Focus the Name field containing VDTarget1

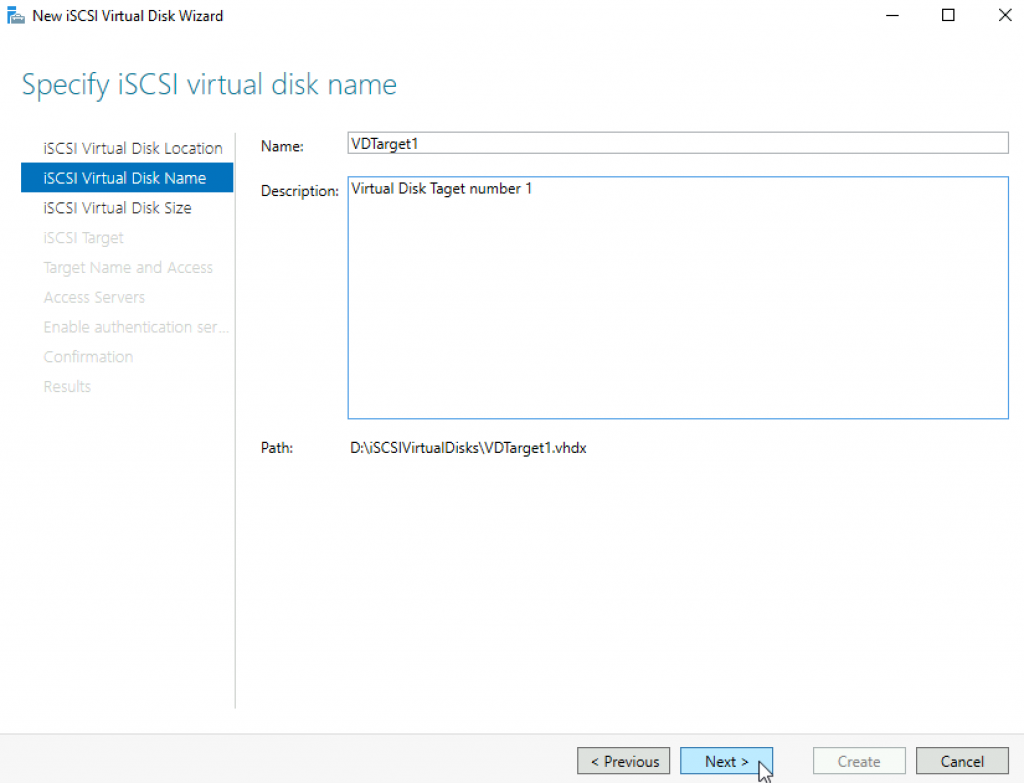point(678,143)
